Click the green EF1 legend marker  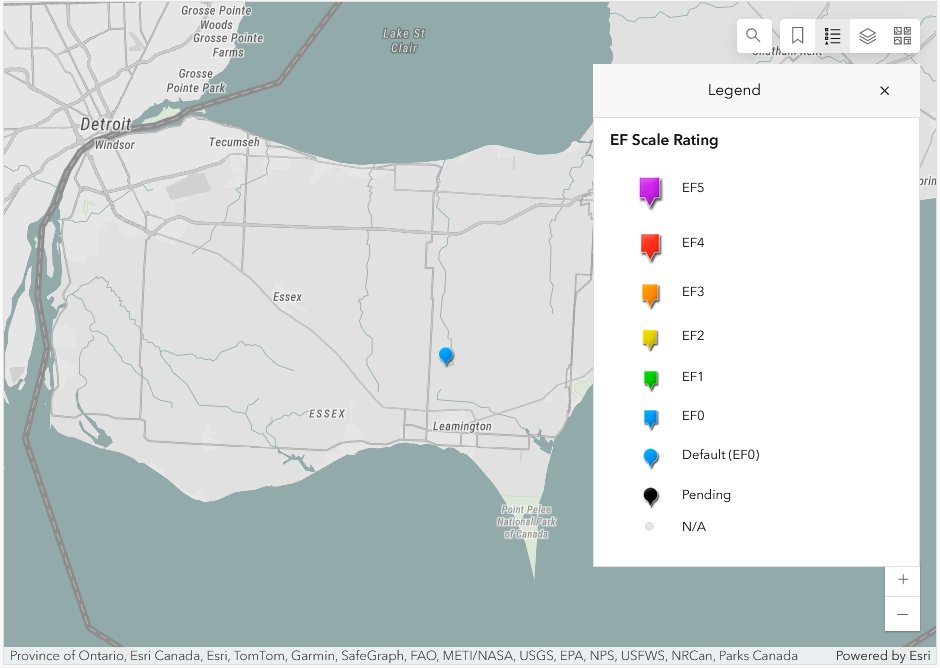click(x=650, y=380)
